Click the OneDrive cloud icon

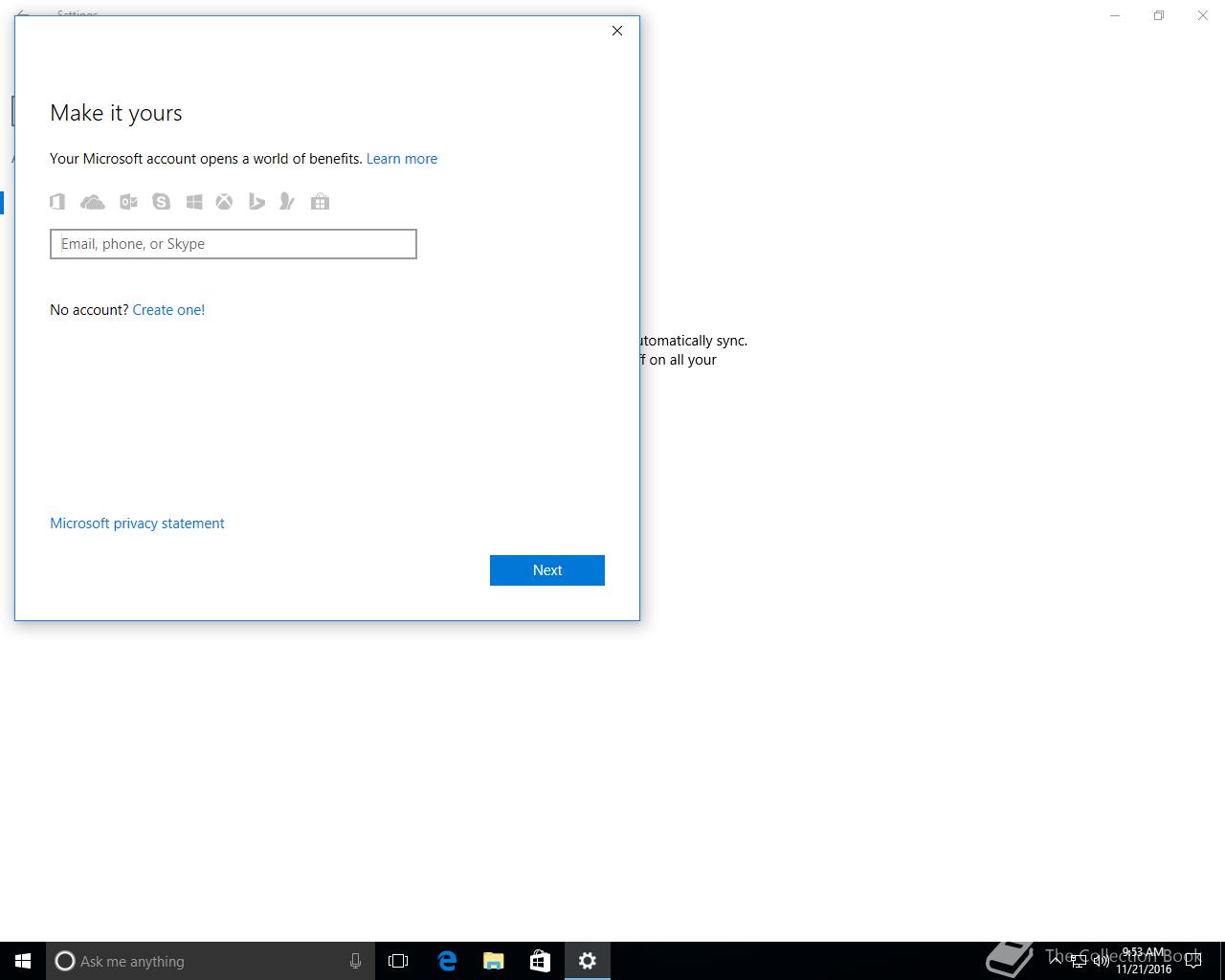(x=93, y=202)
